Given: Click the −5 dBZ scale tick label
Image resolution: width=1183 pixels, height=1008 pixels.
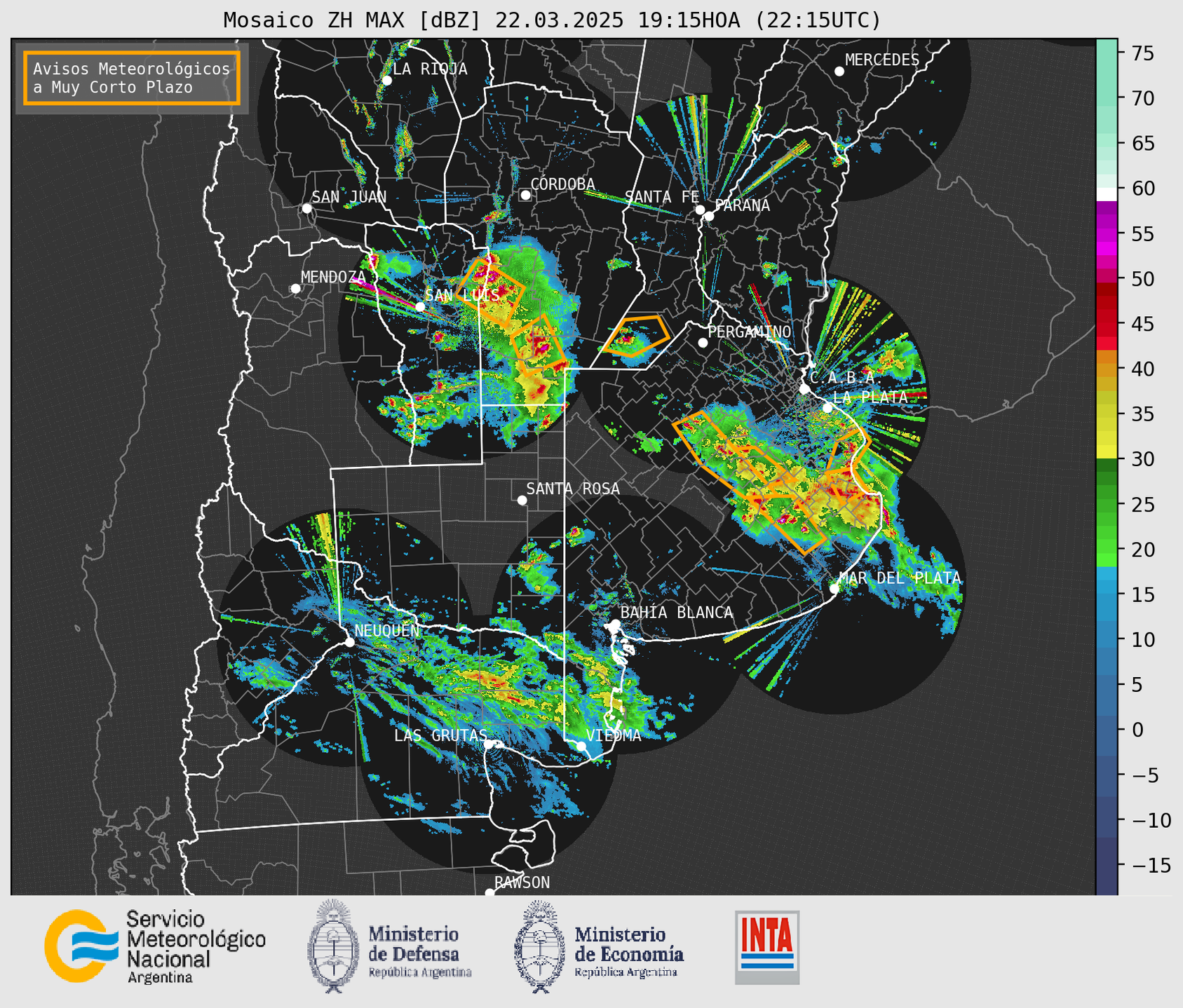Looking at the screenshot, I should (1144, 775).
